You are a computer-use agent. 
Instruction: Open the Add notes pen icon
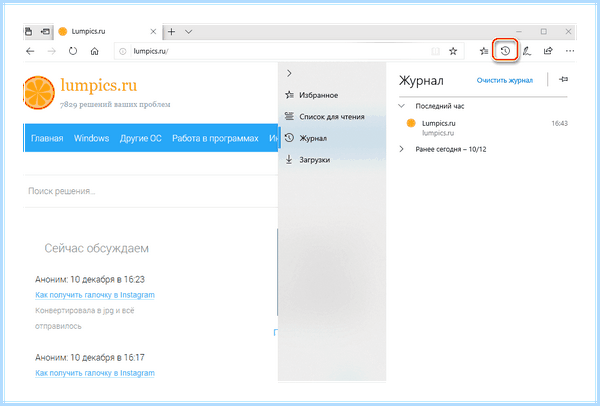(527, 51)
